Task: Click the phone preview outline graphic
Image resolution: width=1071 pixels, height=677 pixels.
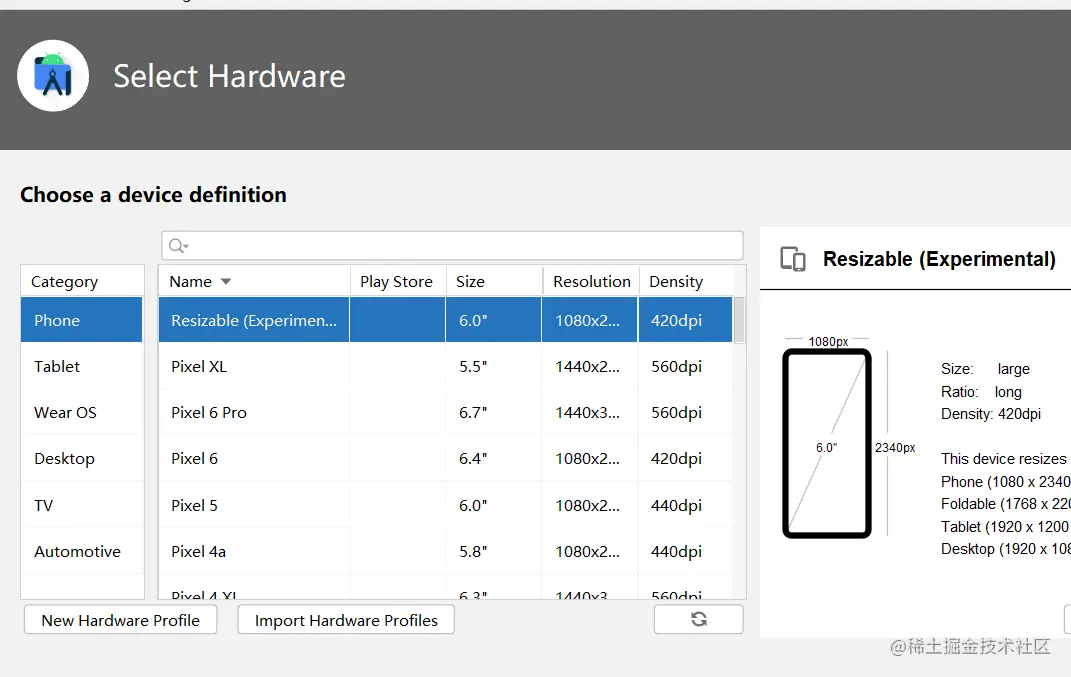Action: 826,443
